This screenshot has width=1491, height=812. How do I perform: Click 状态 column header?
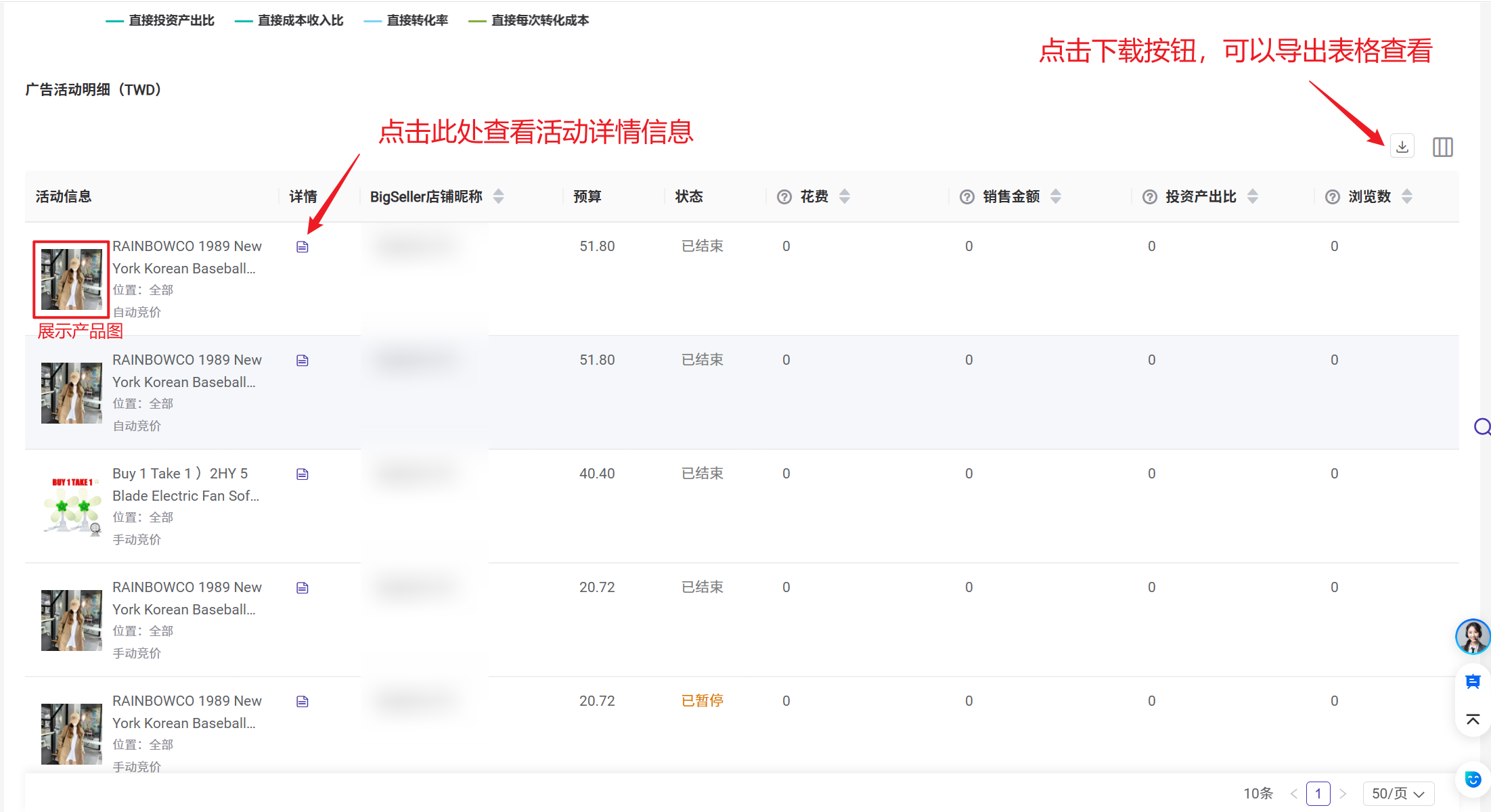coord(689,196)
